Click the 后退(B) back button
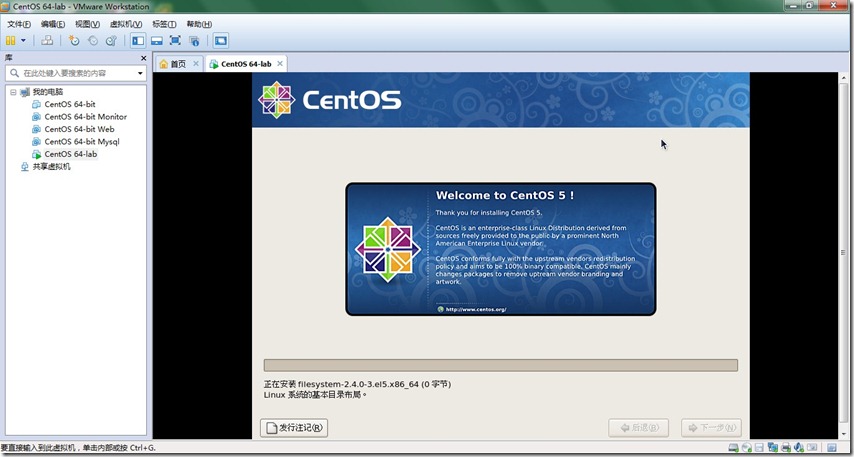Image resolution: width=854 pixels, height=457 pixels. point(638,428)
